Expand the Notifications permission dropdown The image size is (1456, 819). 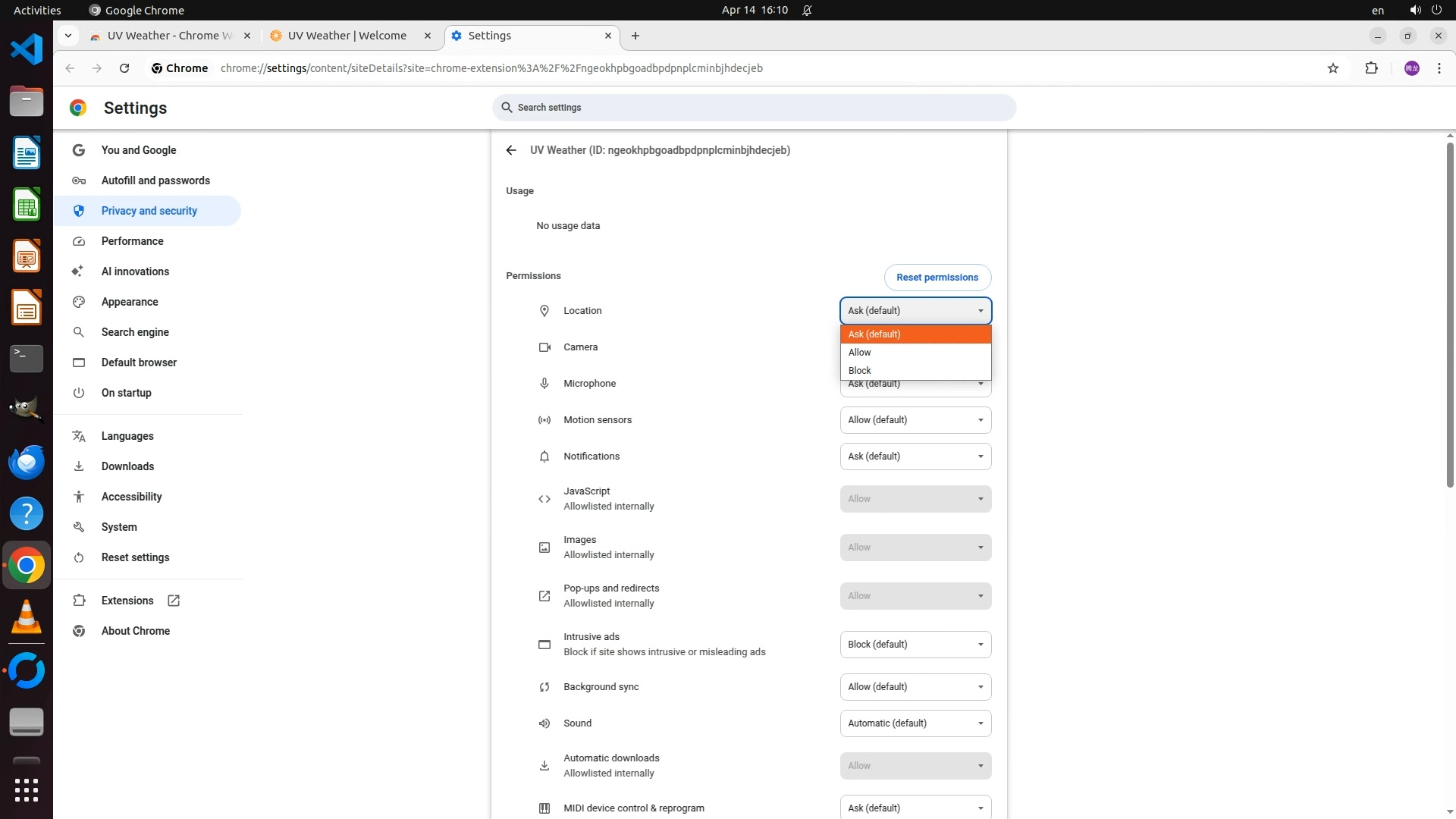915,457
